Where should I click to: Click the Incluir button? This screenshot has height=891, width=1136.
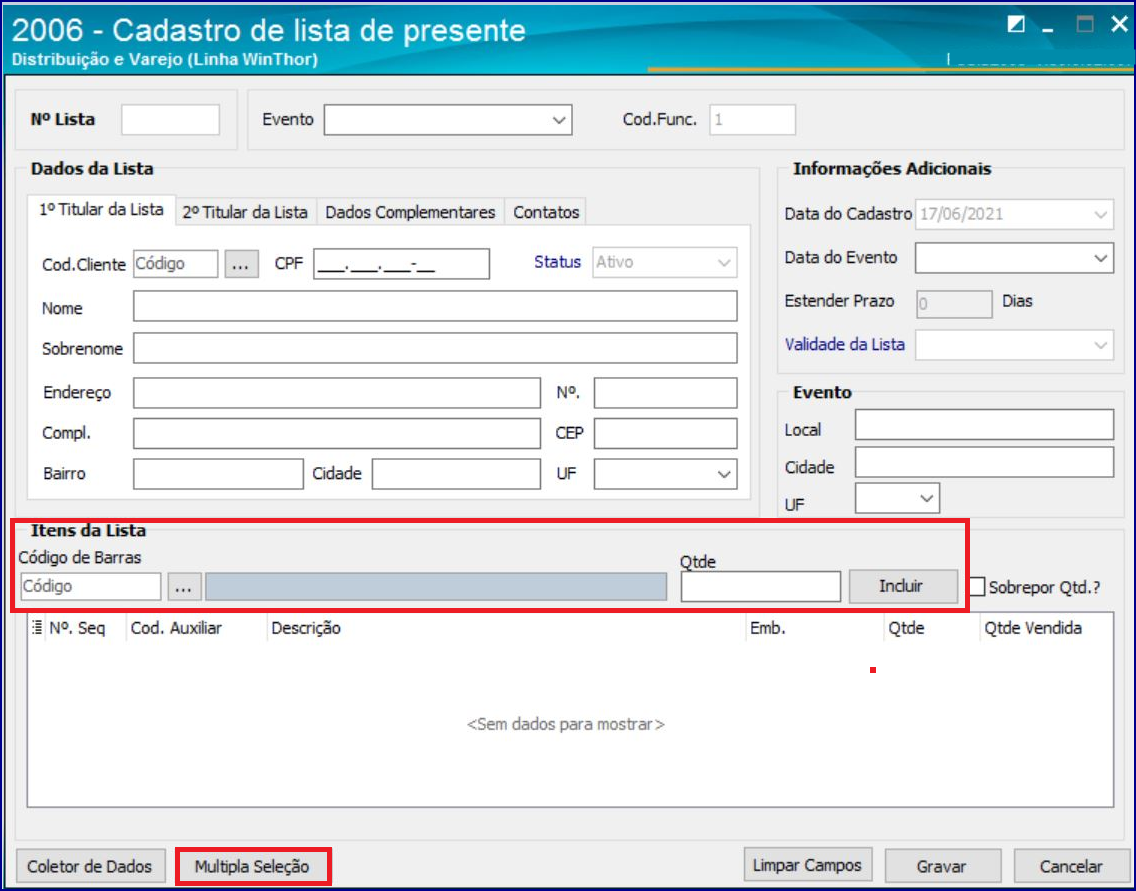[903, 586]
